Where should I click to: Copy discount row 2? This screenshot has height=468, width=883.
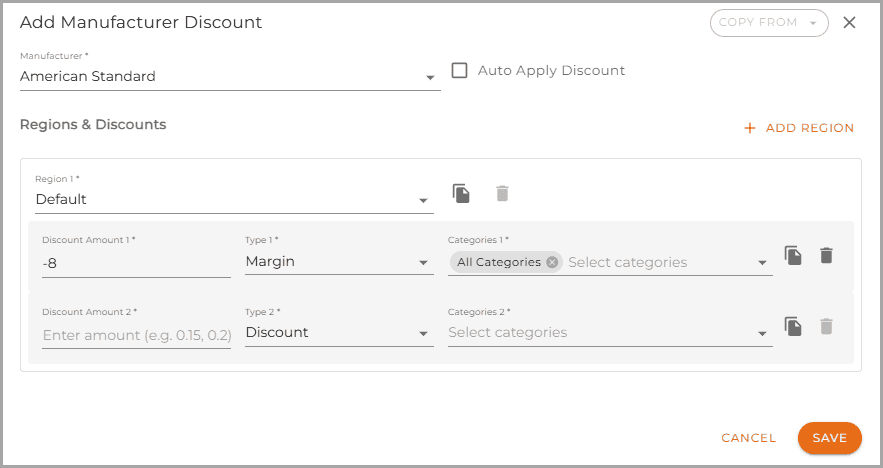793,327
